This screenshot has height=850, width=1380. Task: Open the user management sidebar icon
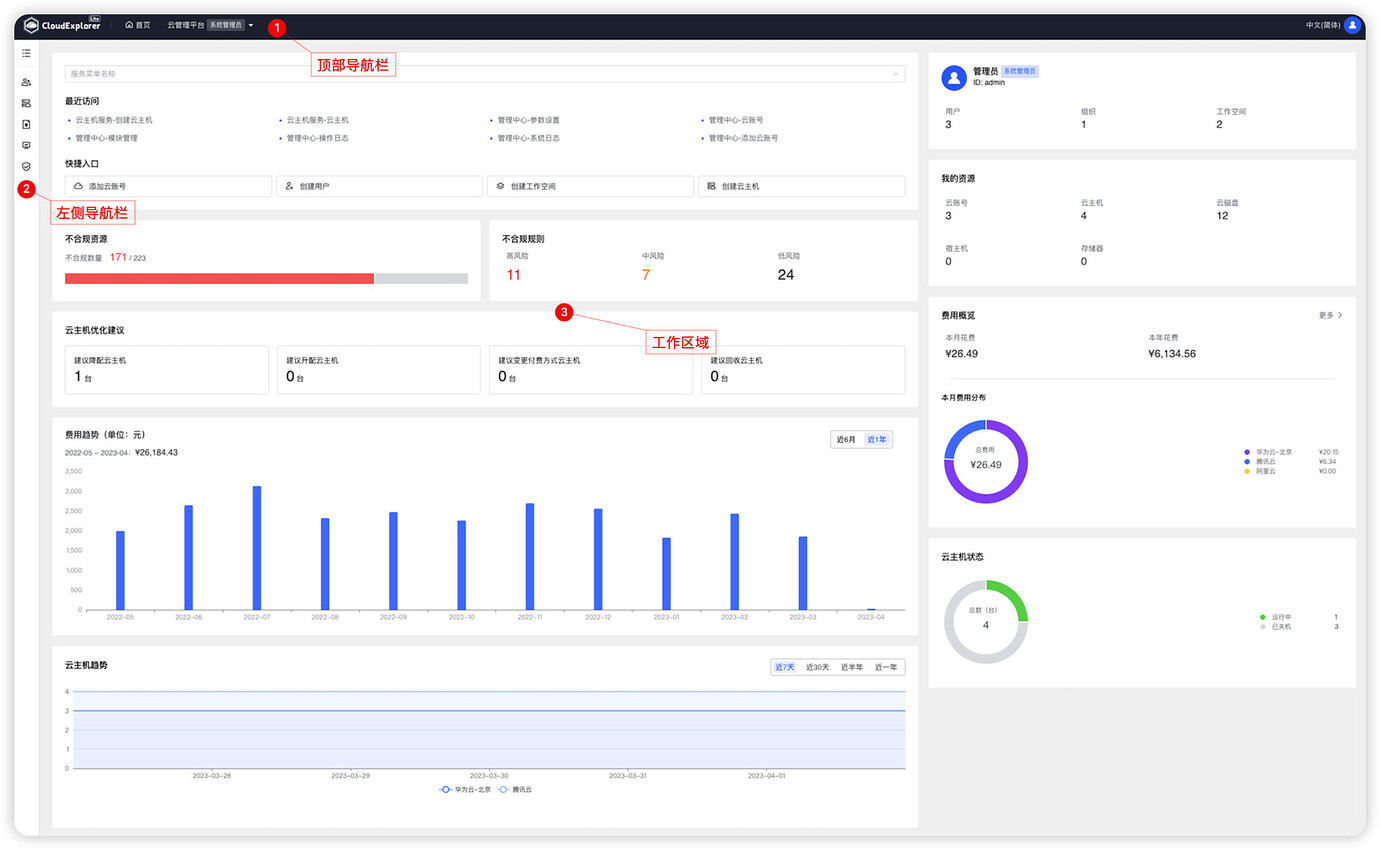[26, 82]
